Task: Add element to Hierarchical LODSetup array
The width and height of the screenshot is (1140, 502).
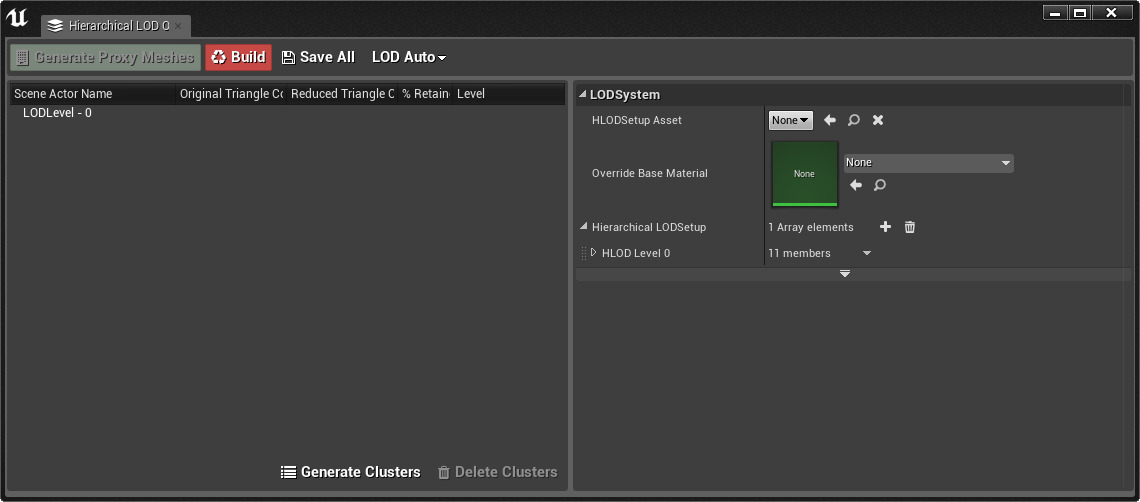Action: click(x=885, y=227)
